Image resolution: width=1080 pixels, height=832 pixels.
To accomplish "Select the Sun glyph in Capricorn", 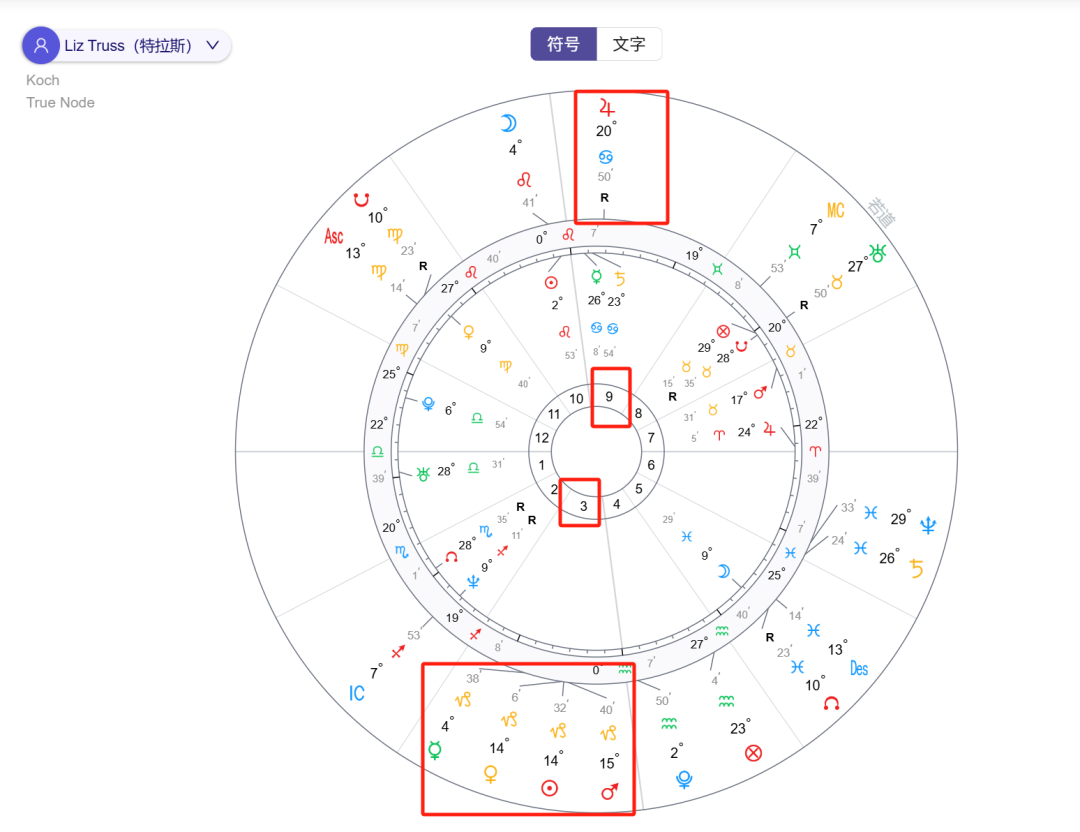I will tap(548, 788).
